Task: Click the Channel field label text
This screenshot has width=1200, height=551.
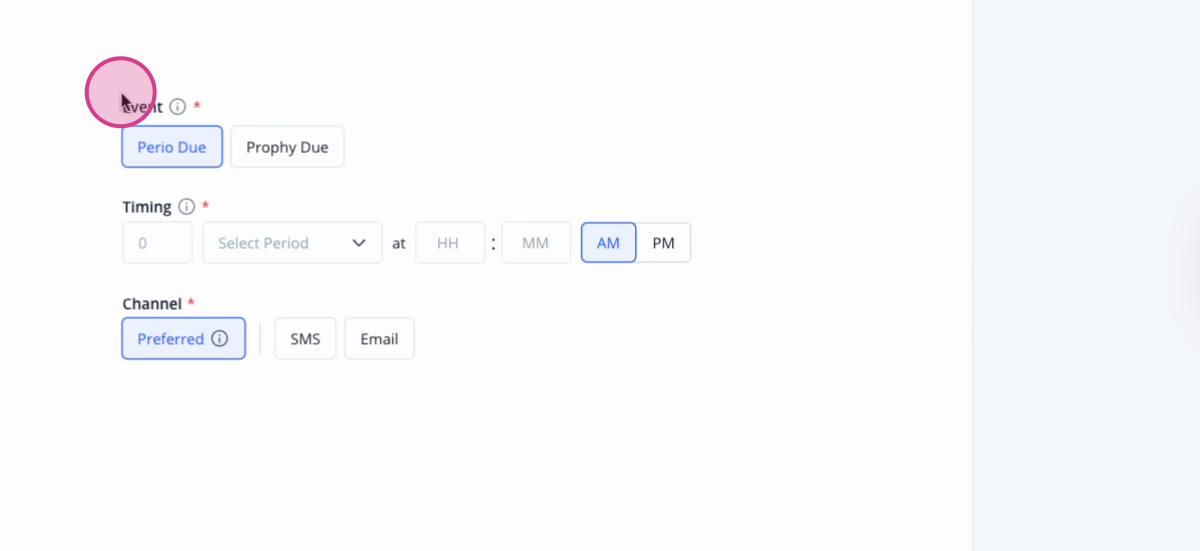Action: tap(152, 303)
